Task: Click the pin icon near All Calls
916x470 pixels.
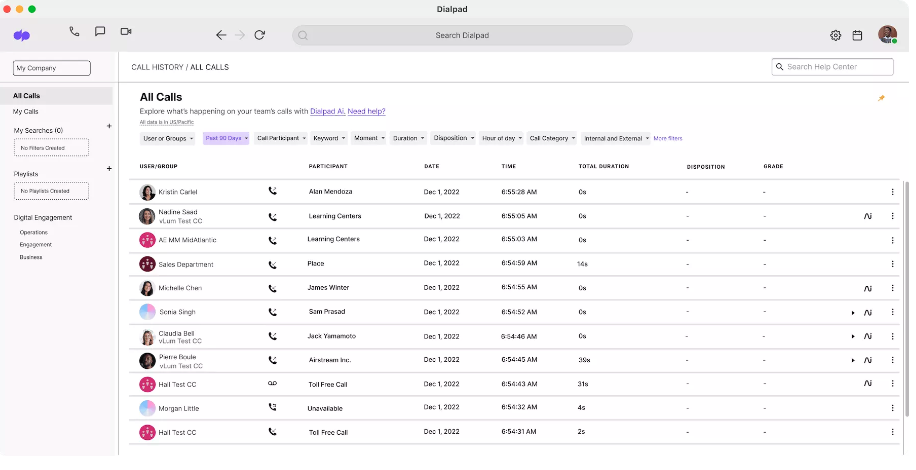Action: coord(881,98)
